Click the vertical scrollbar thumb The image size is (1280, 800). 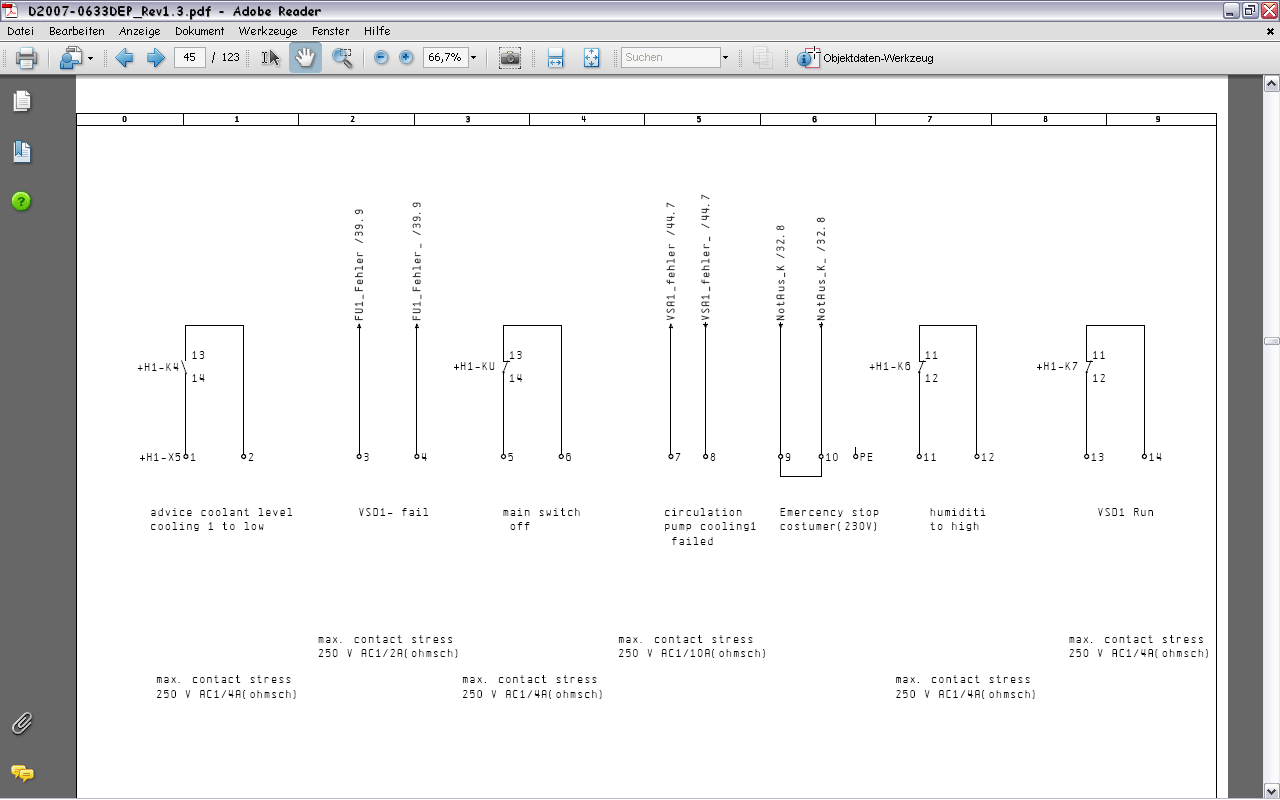coord(1271,341)
